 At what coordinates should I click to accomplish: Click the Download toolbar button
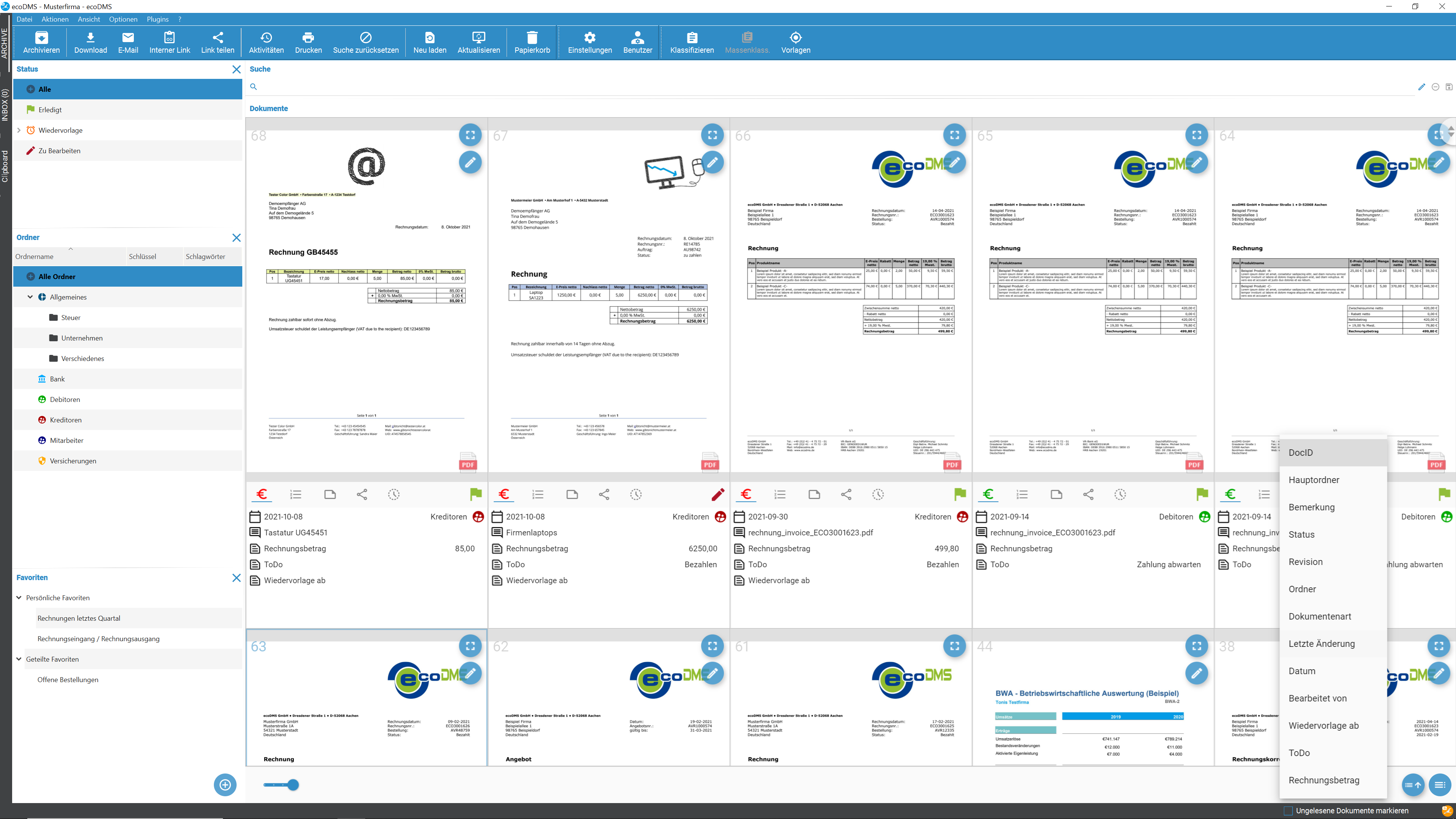point(91,42)
